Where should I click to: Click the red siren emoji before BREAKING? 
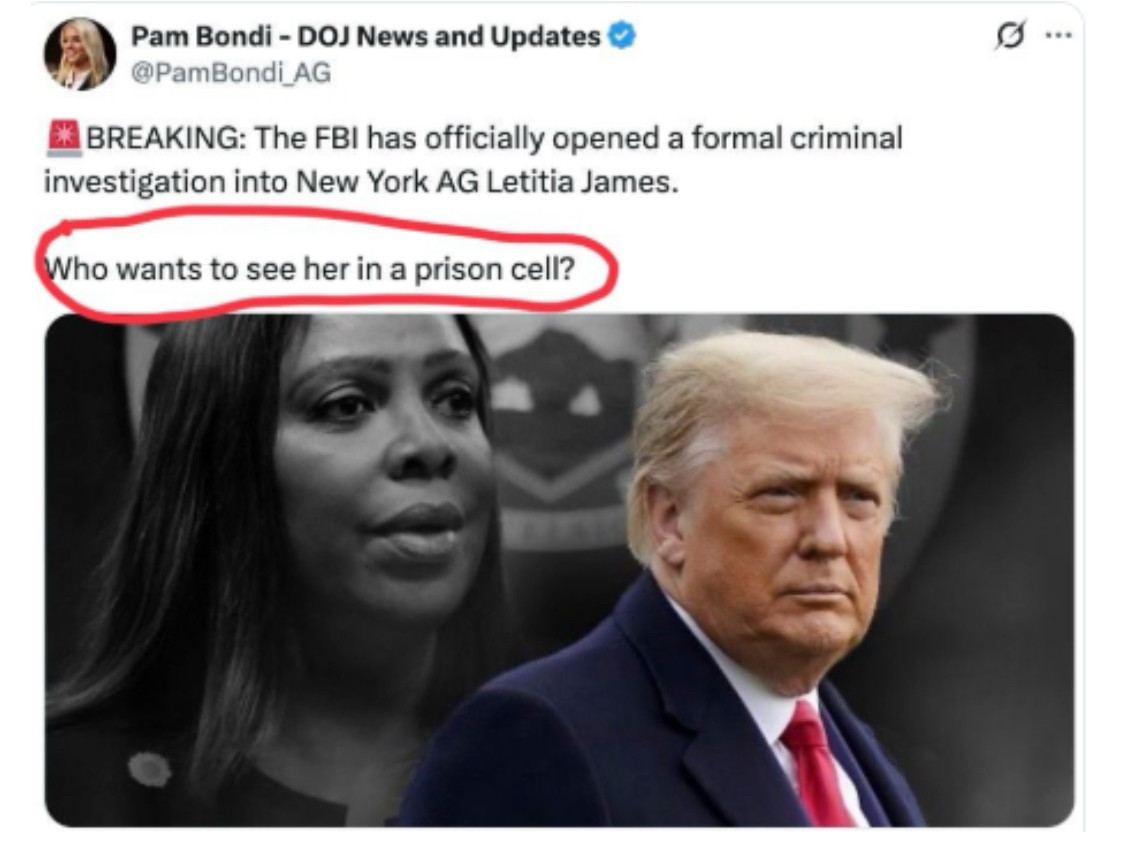pyautogui.click(x=64, y=138)
